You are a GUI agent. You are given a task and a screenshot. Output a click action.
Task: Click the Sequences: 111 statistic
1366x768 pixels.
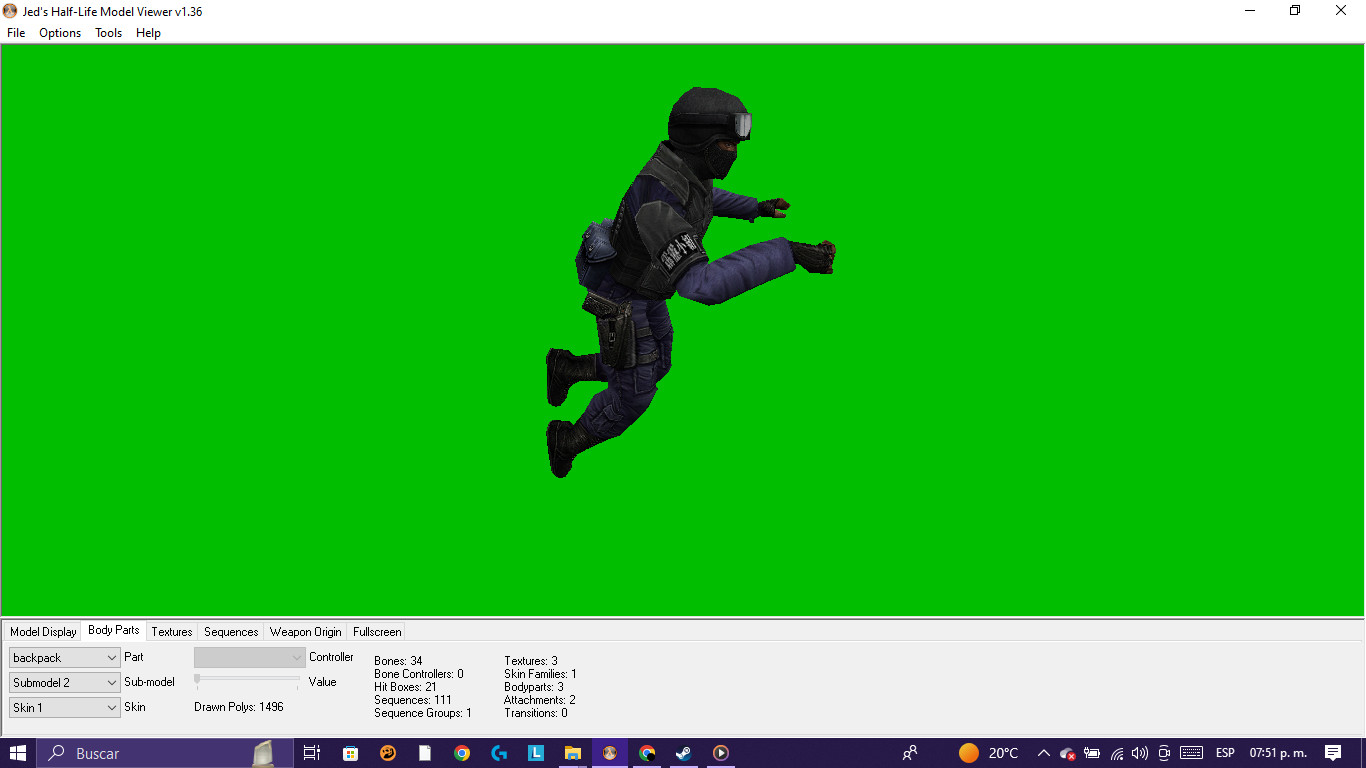tap(413, 700)
